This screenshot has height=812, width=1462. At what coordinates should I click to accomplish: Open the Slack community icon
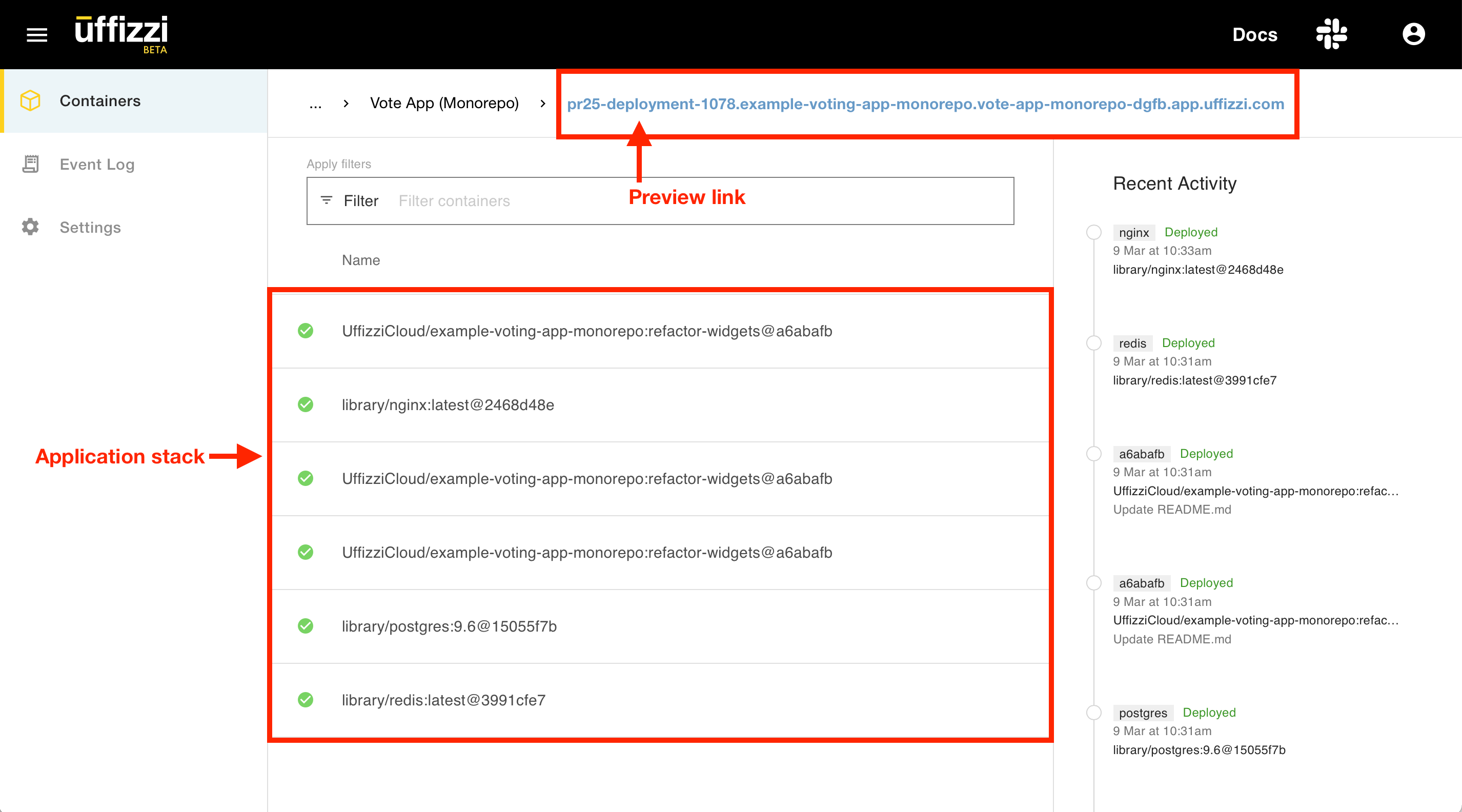[1331, 34]
